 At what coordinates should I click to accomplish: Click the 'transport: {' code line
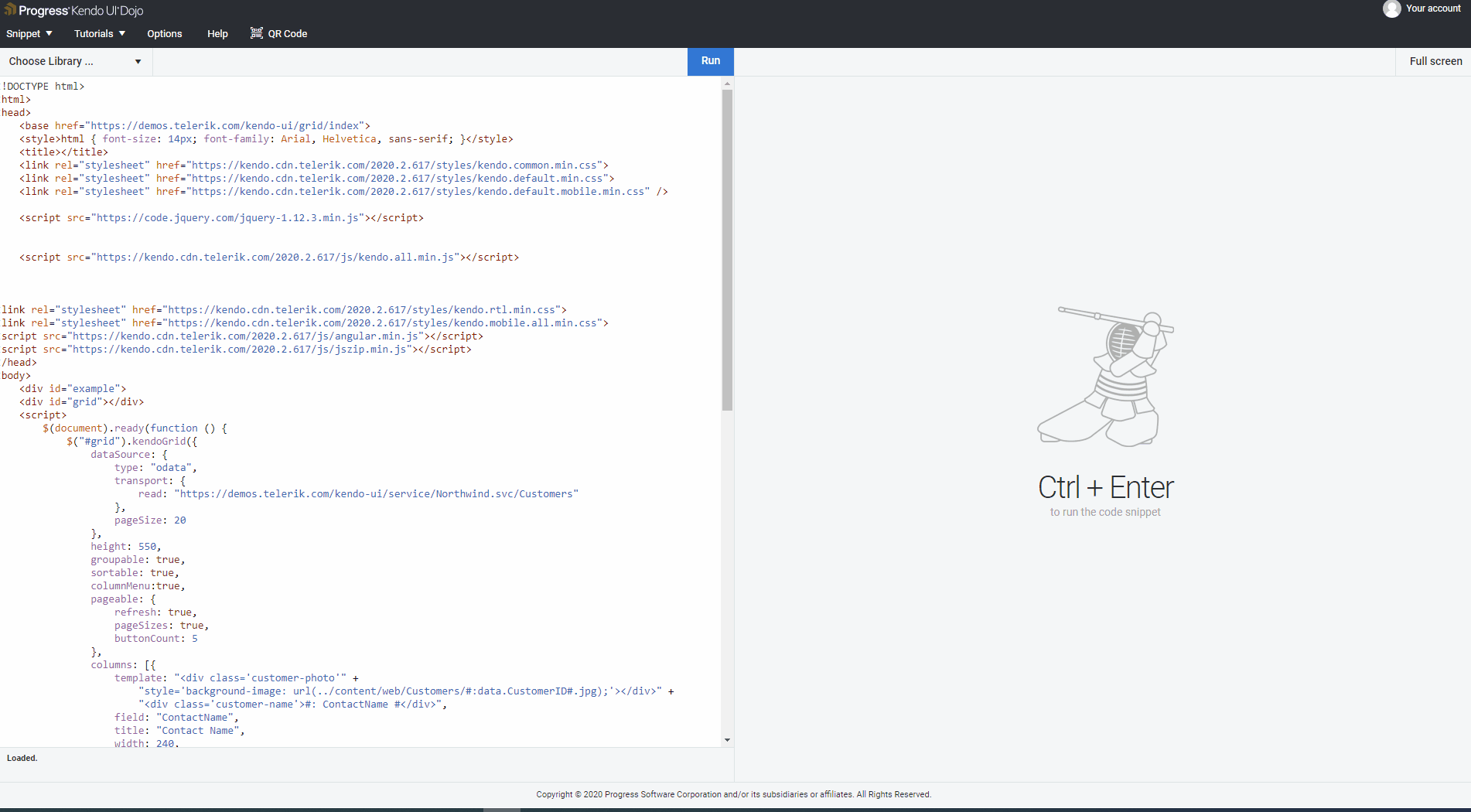point(150,481)
